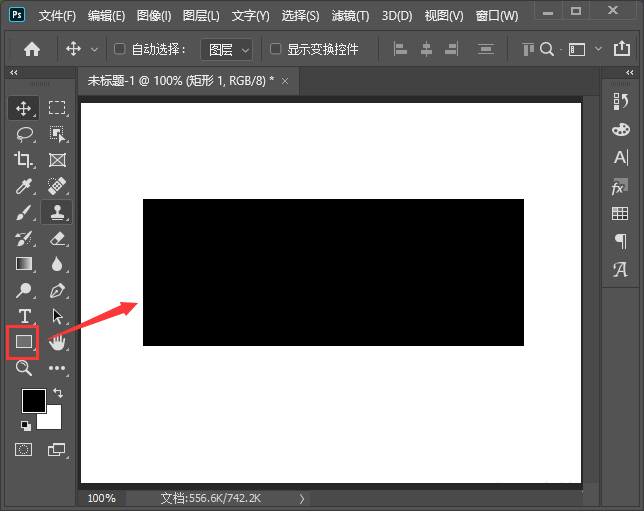The width and height of the screenshot is (644, 511).
Task: Select the Rectangle shape tool
Action: pyautogui.click(x=24, y=342)
